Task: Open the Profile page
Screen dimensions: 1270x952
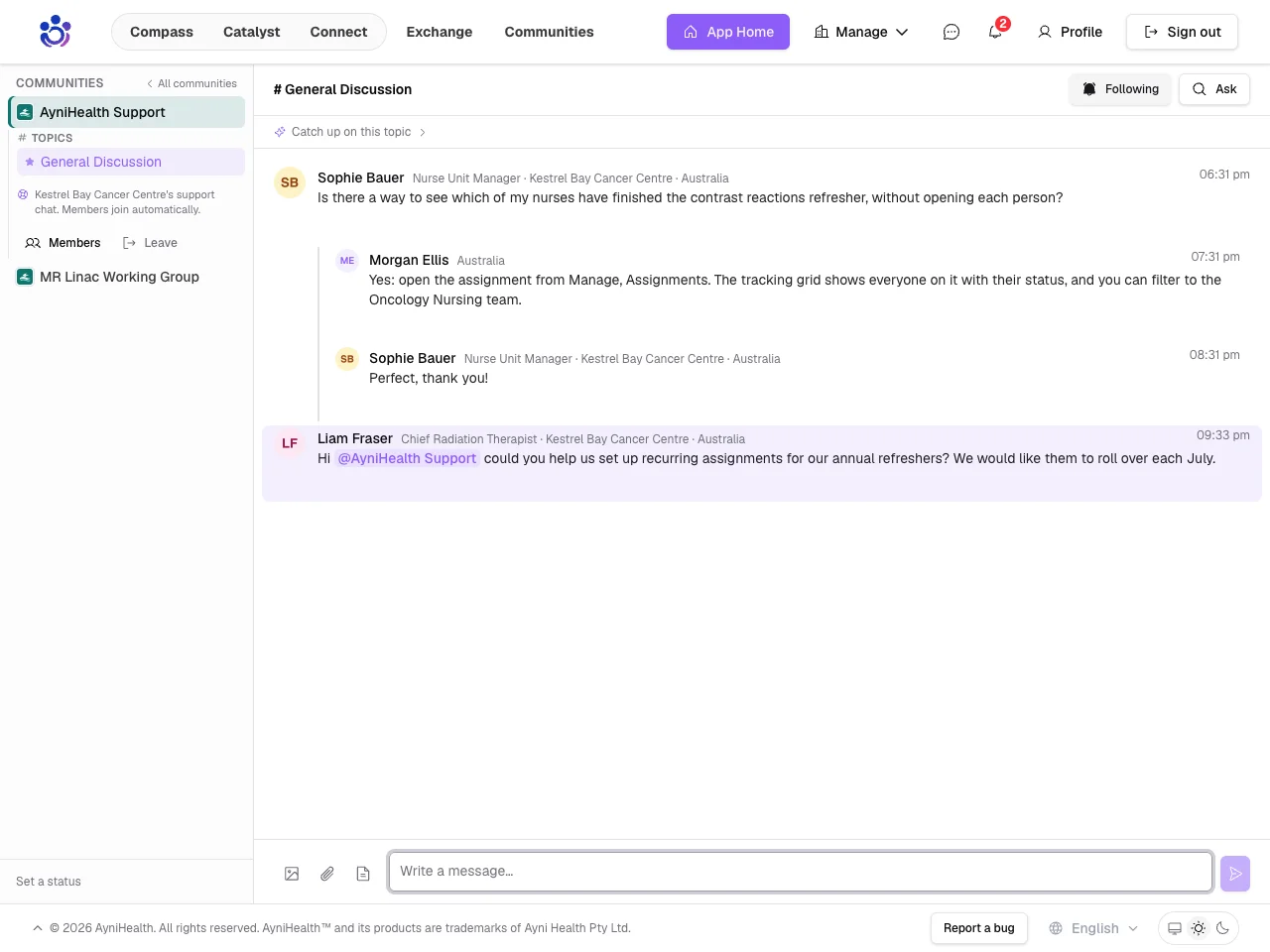Action: (1070, 32)
